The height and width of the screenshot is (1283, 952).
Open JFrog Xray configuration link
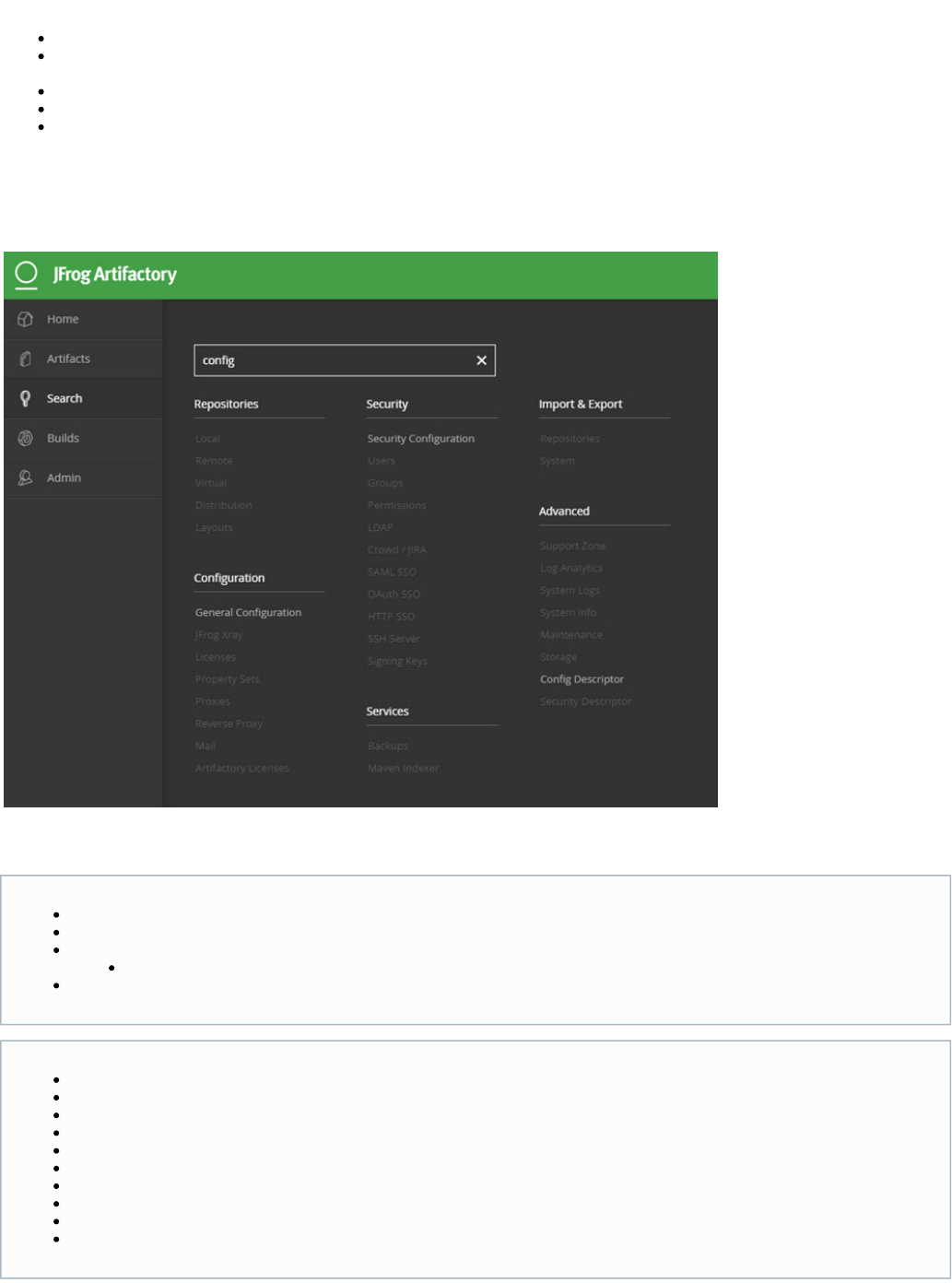point(218,634)
